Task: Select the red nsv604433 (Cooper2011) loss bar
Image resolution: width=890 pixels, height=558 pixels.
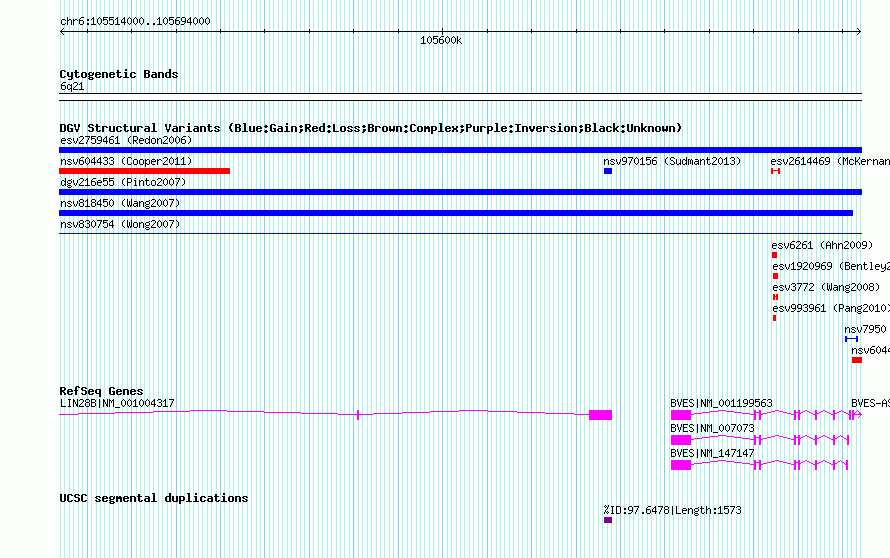Action: (144, 171)
